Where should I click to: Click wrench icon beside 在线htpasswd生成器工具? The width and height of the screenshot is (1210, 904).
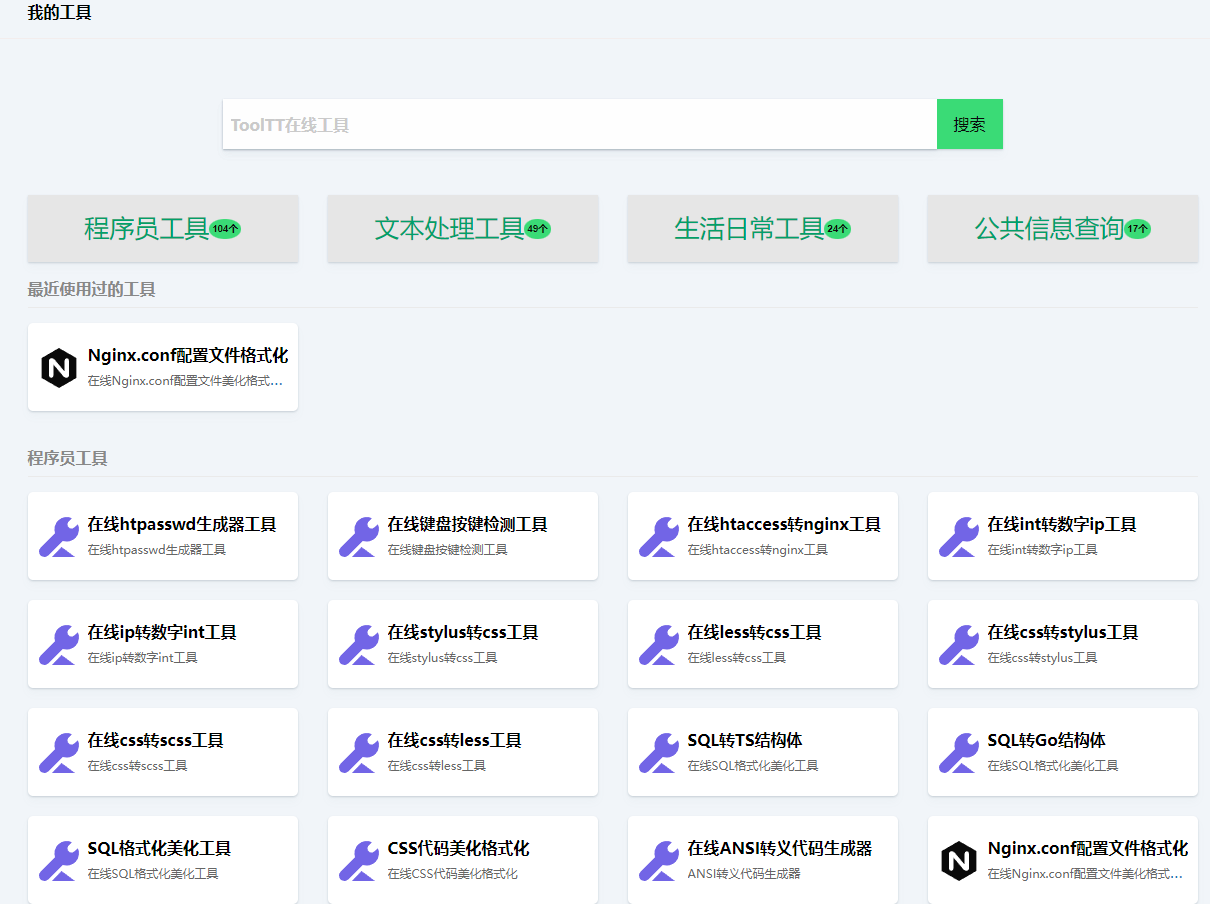click(x=59, y=536)
